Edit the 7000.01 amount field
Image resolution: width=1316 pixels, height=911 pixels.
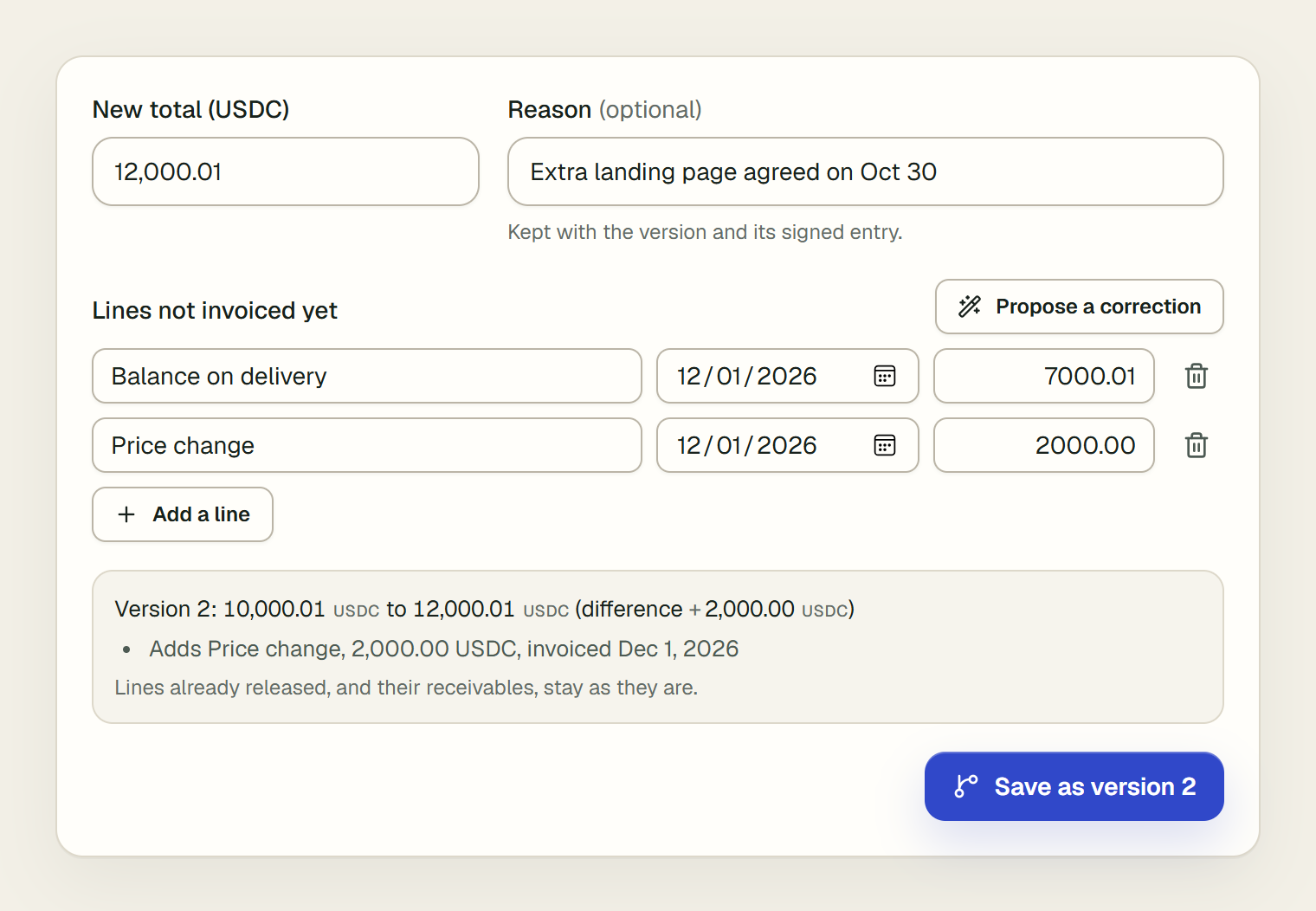(x=1043, y=376)
